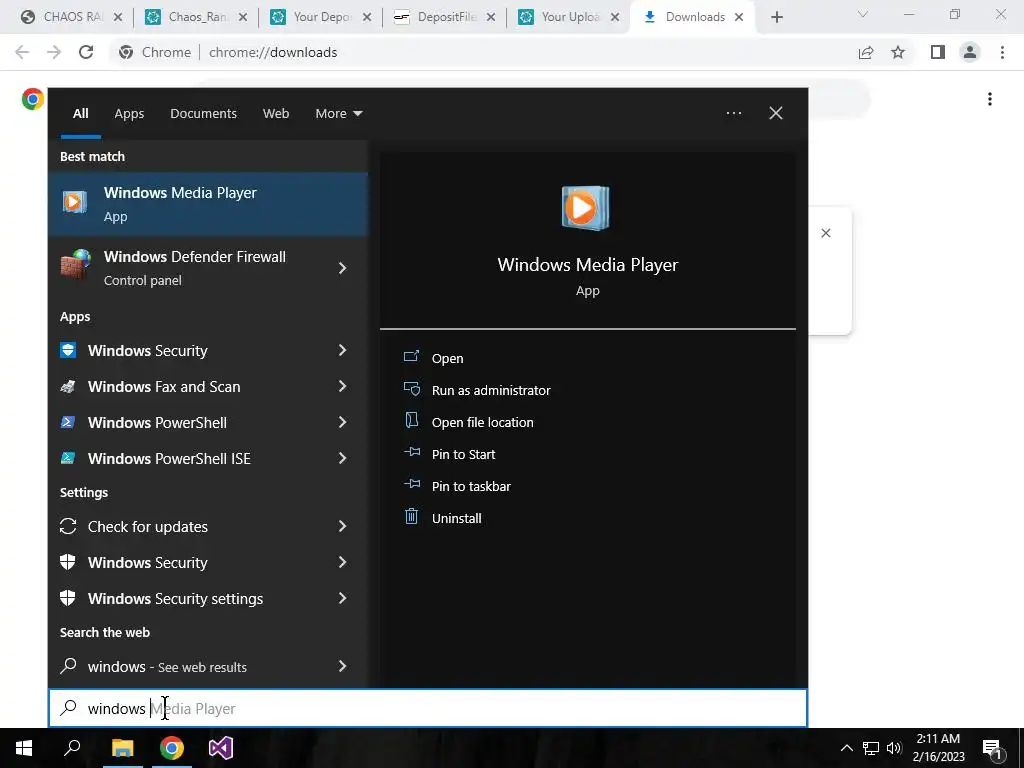The height and width of the screenshot is (768, 1024).
Task: Click the taskbar clock showing 2:11 AM
Action: [938, 748]
